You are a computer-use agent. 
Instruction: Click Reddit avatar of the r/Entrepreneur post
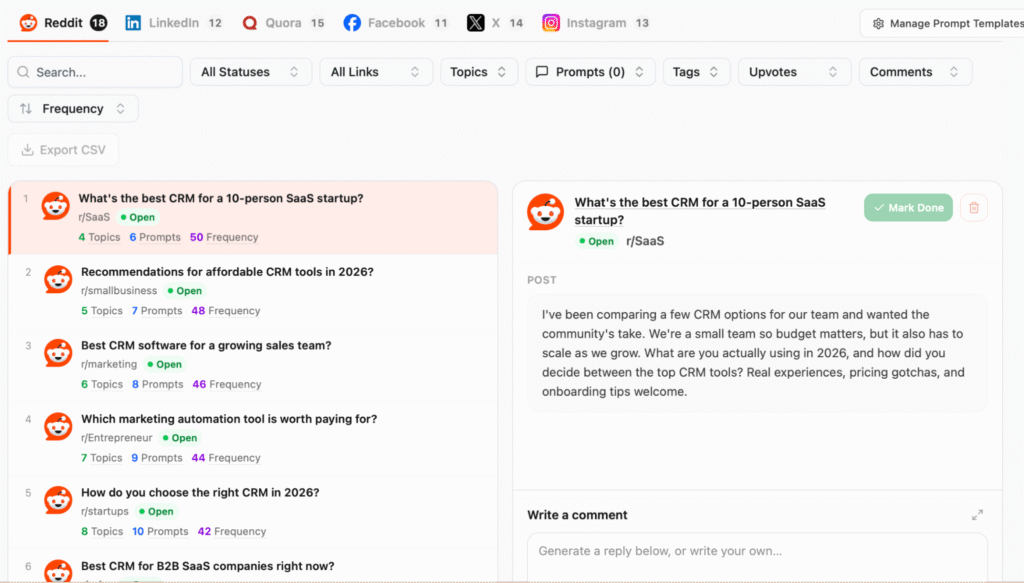(58, 426)
